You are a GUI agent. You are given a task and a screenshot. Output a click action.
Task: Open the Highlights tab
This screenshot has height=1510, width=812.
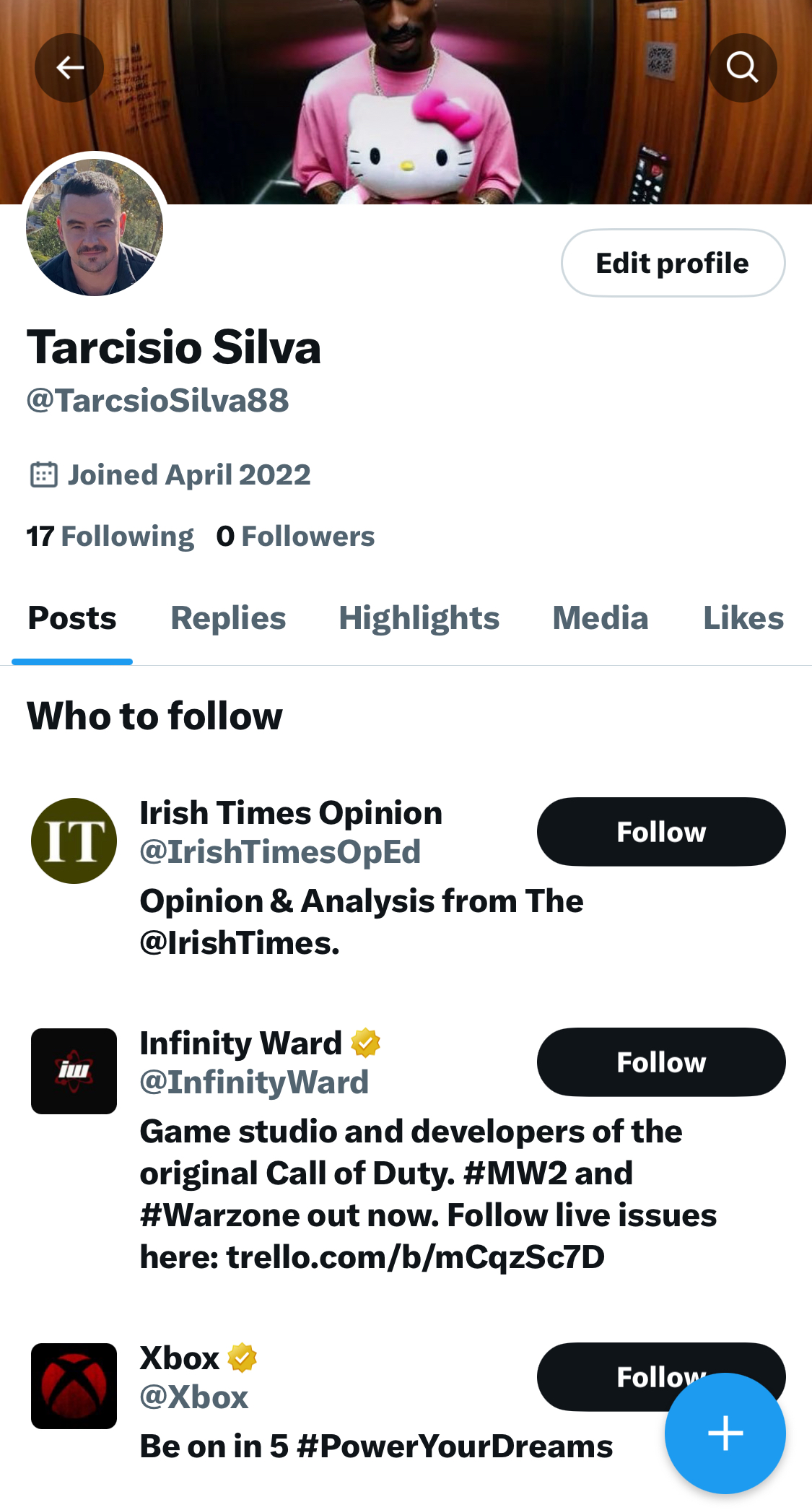pyautogui.click(x=419, y=618)
